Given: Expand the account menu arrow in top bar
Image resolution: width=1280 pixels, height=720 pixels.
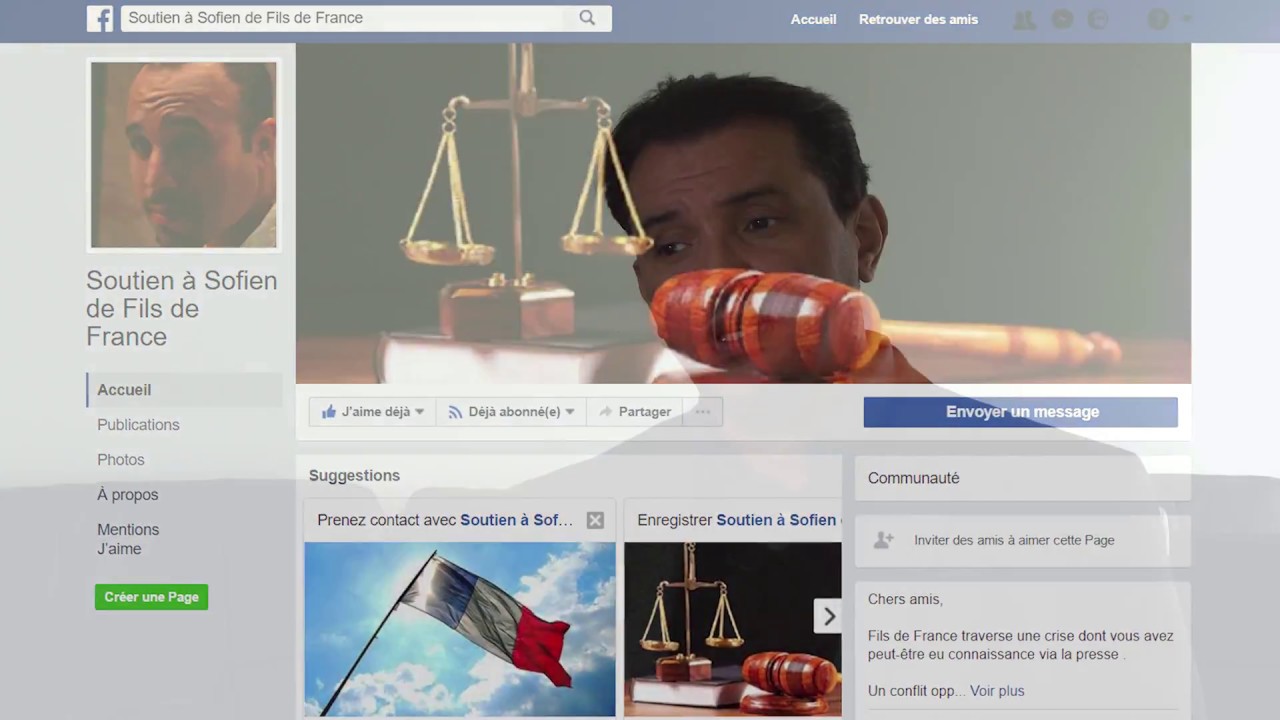Looking at the screenshot, I should pyautogui.click(x=1187, y=19).
